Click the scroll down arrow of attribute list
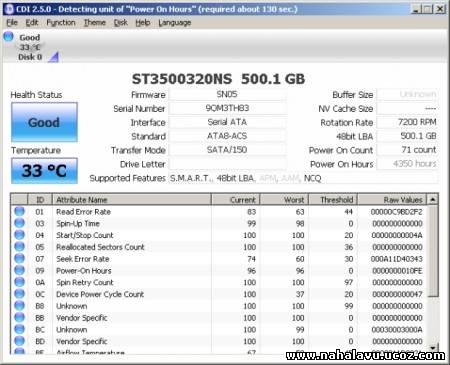The width and height of the screenshot is (450, 365). 433,348
